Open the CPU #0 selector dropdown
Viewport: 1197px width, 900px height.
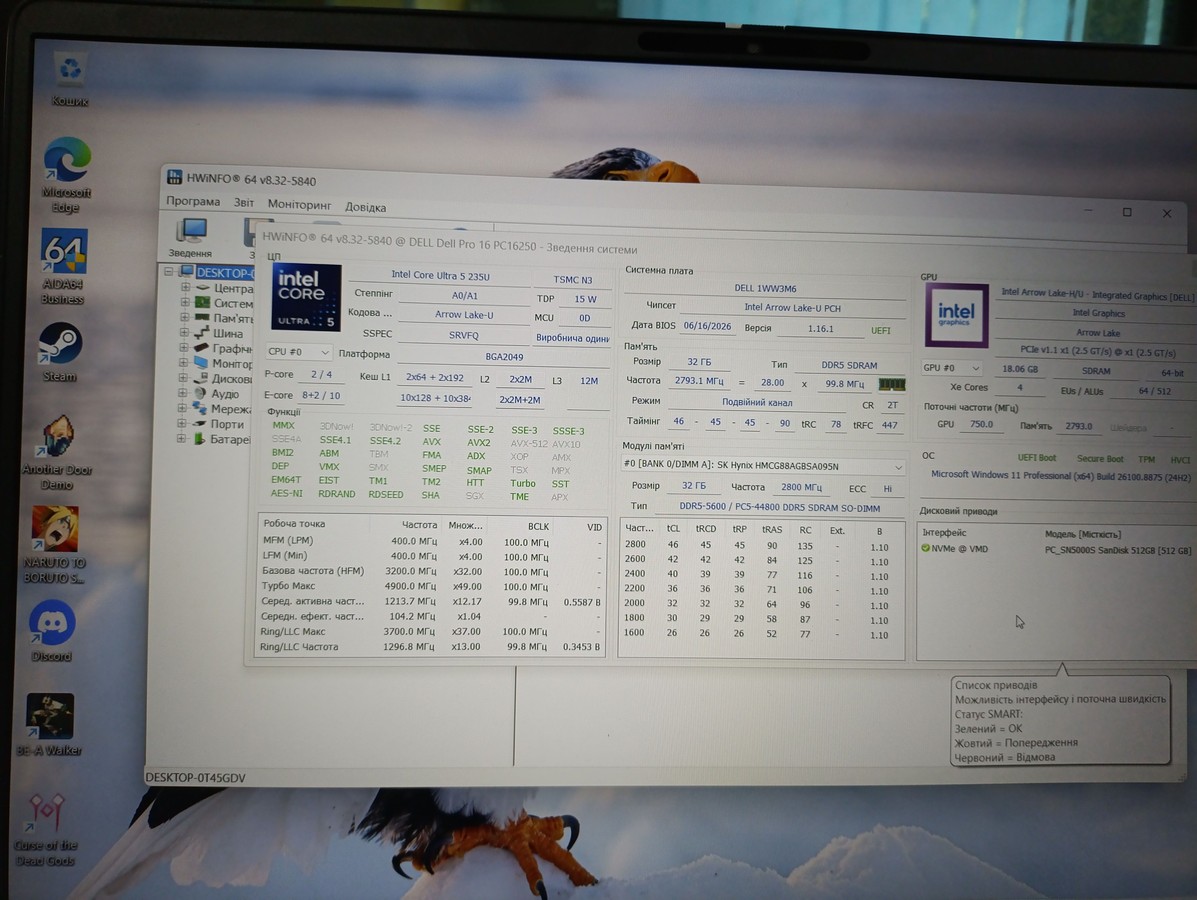pos(298,352)
